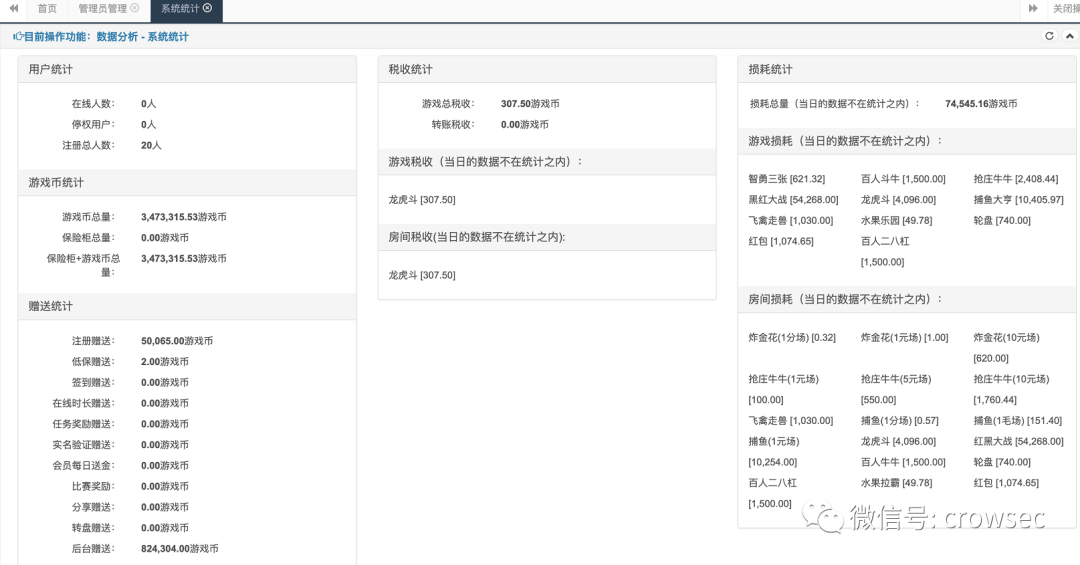1080x565 pixels.
Task: Click the 转盘赠送 label
Action: [x=93, y=527]
